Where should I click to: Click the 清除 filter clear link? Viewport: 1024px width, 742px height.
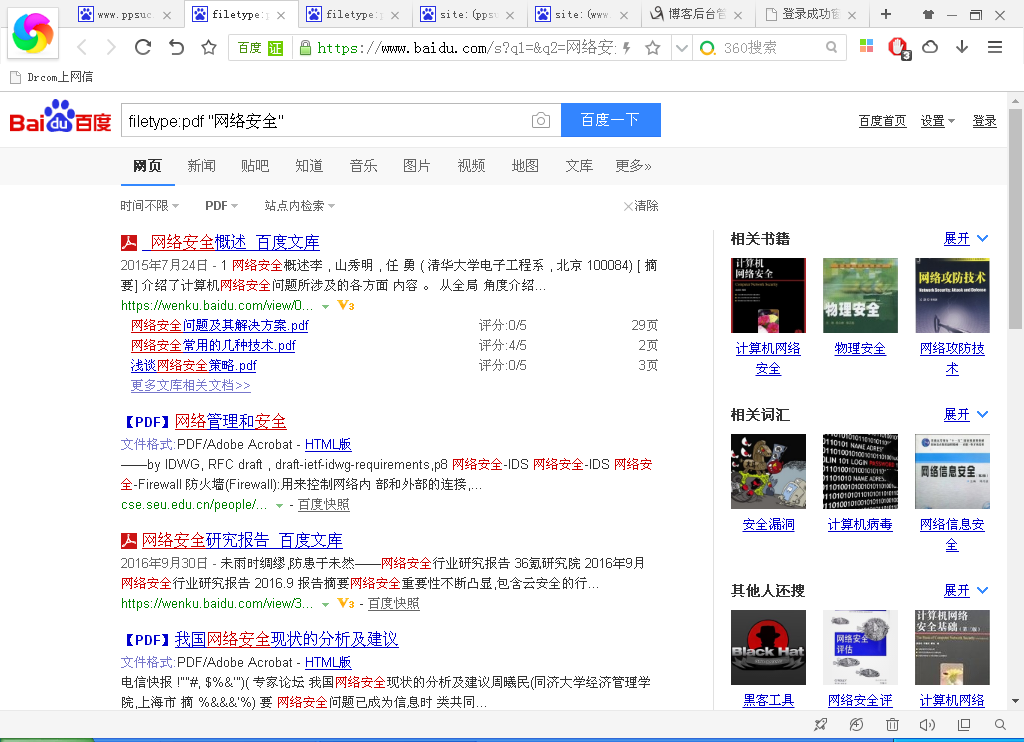[641, 206]
